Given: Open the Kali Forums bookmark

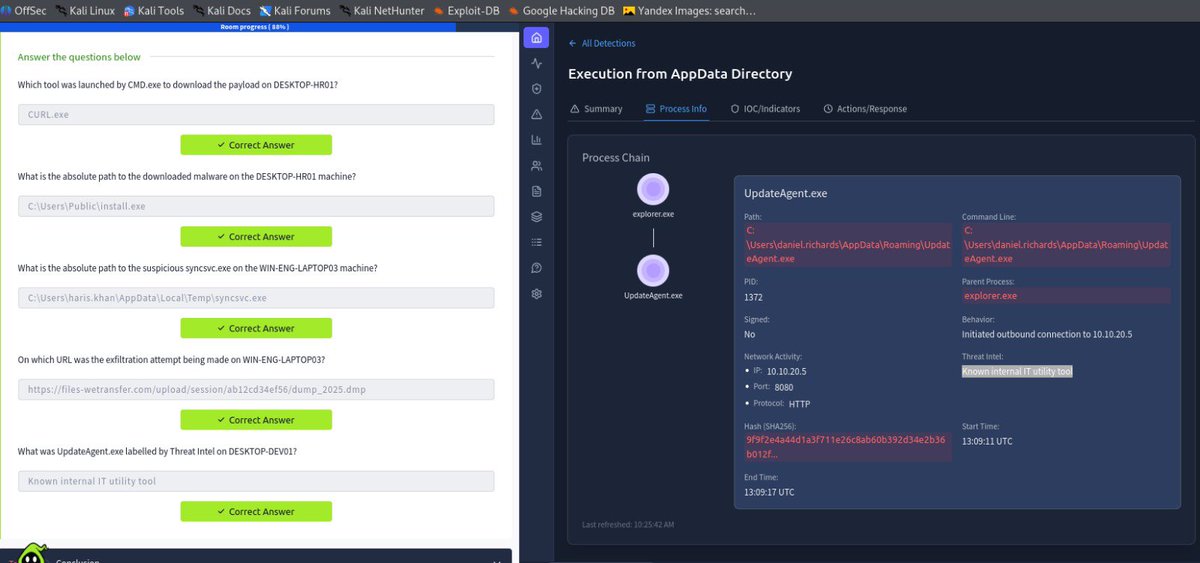Looking at the screenshot, I should pos(295,10).
